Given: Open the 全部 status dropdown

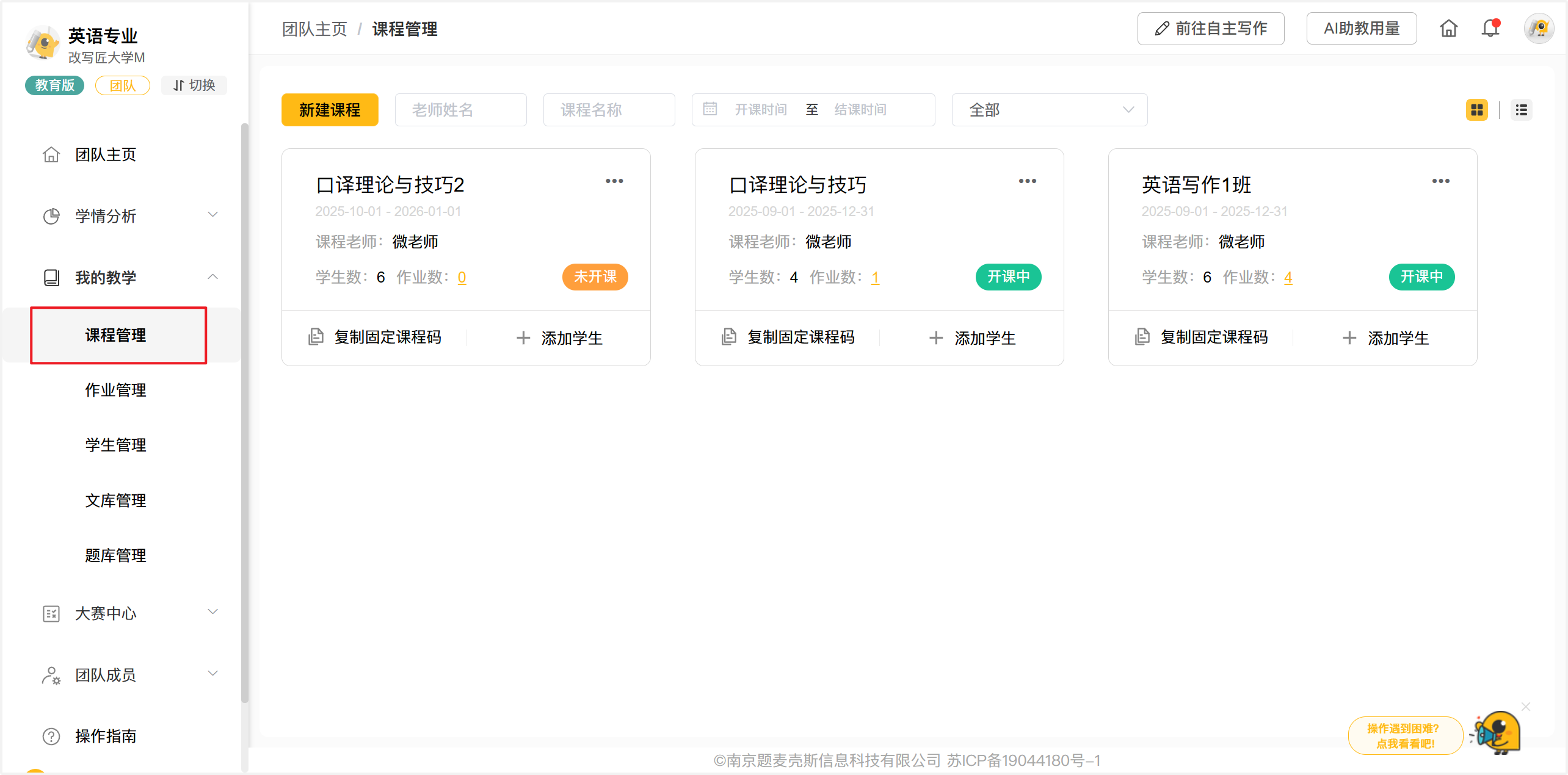Looking at the screenshot, I should [1049, 110].
